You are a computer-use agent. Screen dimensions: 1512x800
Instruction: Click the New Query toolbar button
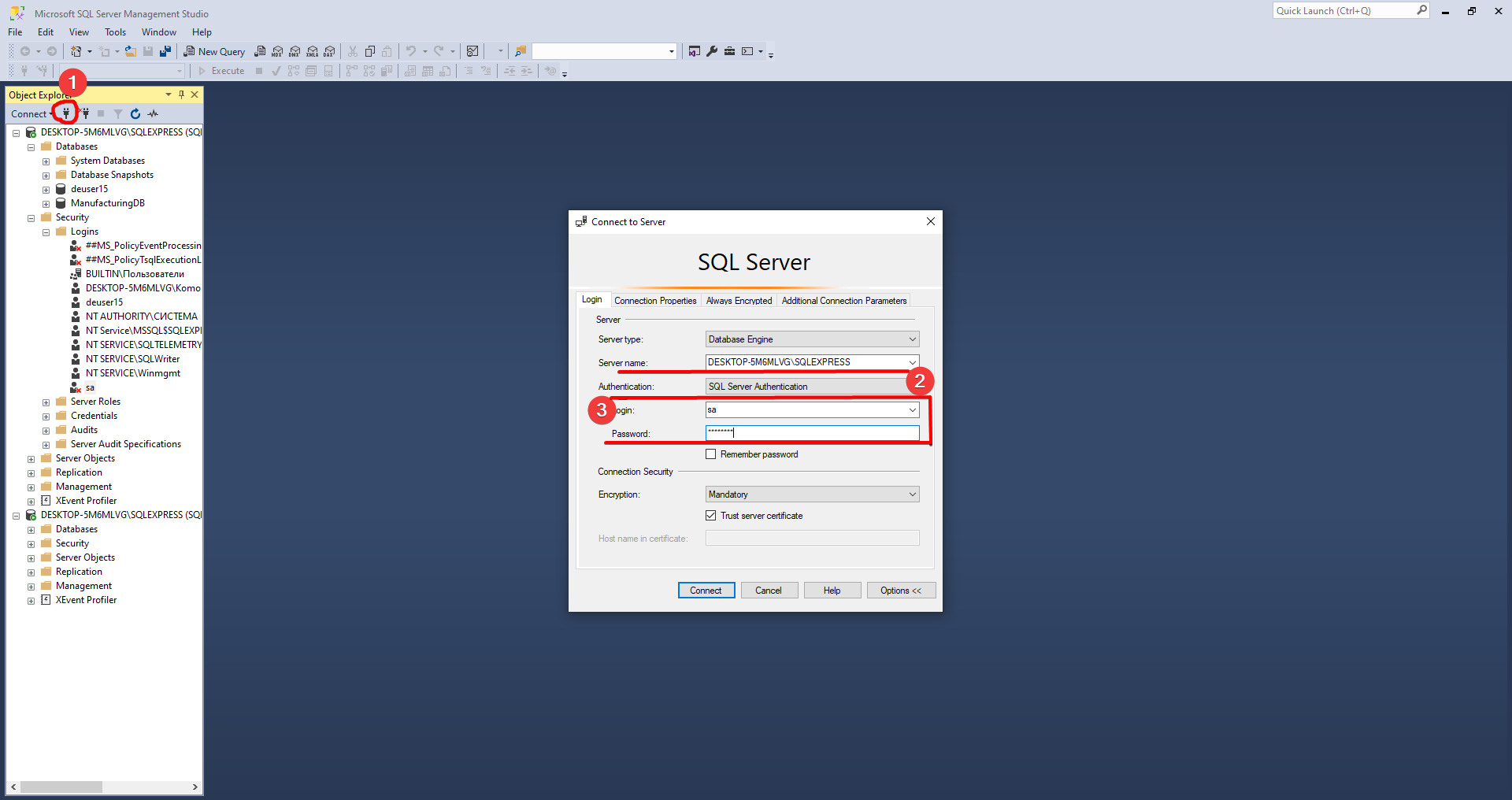click(x=214, y=52)
